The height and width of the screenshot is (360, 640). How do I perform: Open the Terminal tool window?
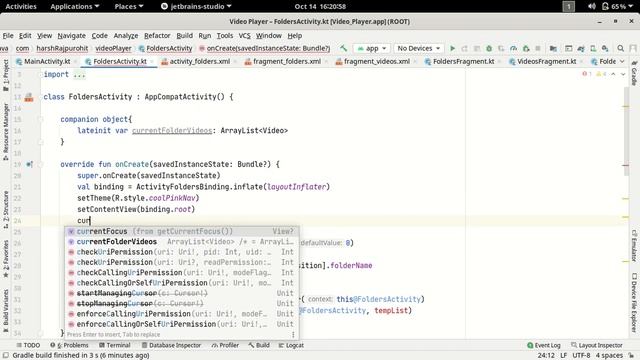115,345
